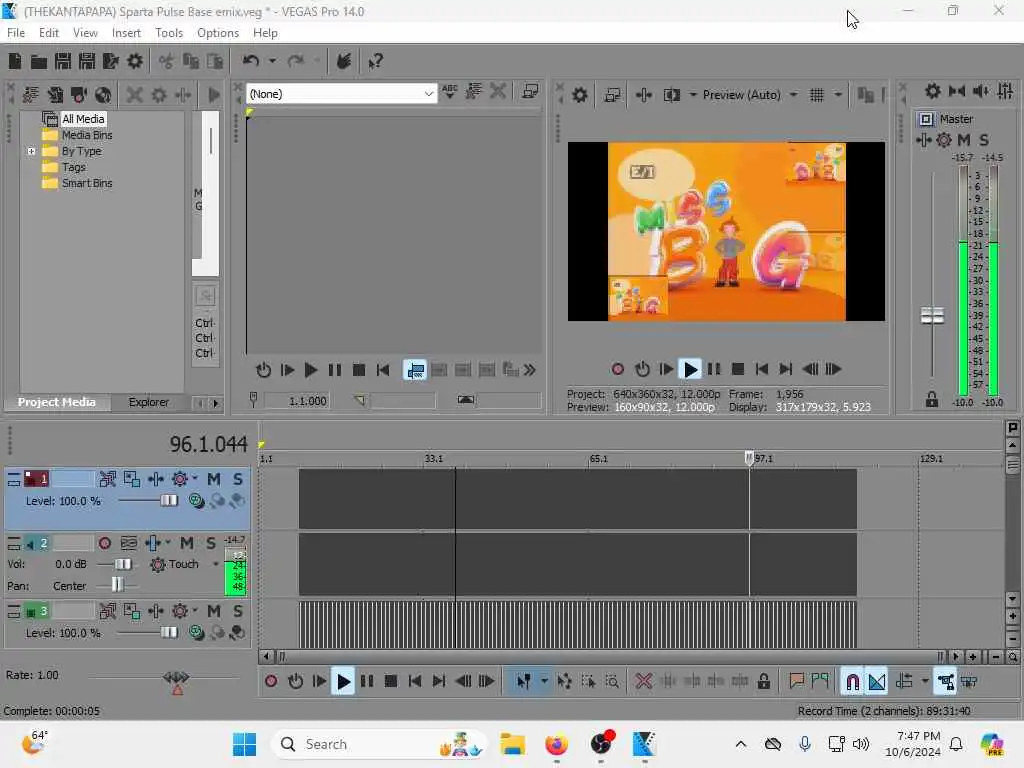This screenshot has width=1024, height=768.
Task: Adjust track 1 Level slider
Action: (168, 501)
